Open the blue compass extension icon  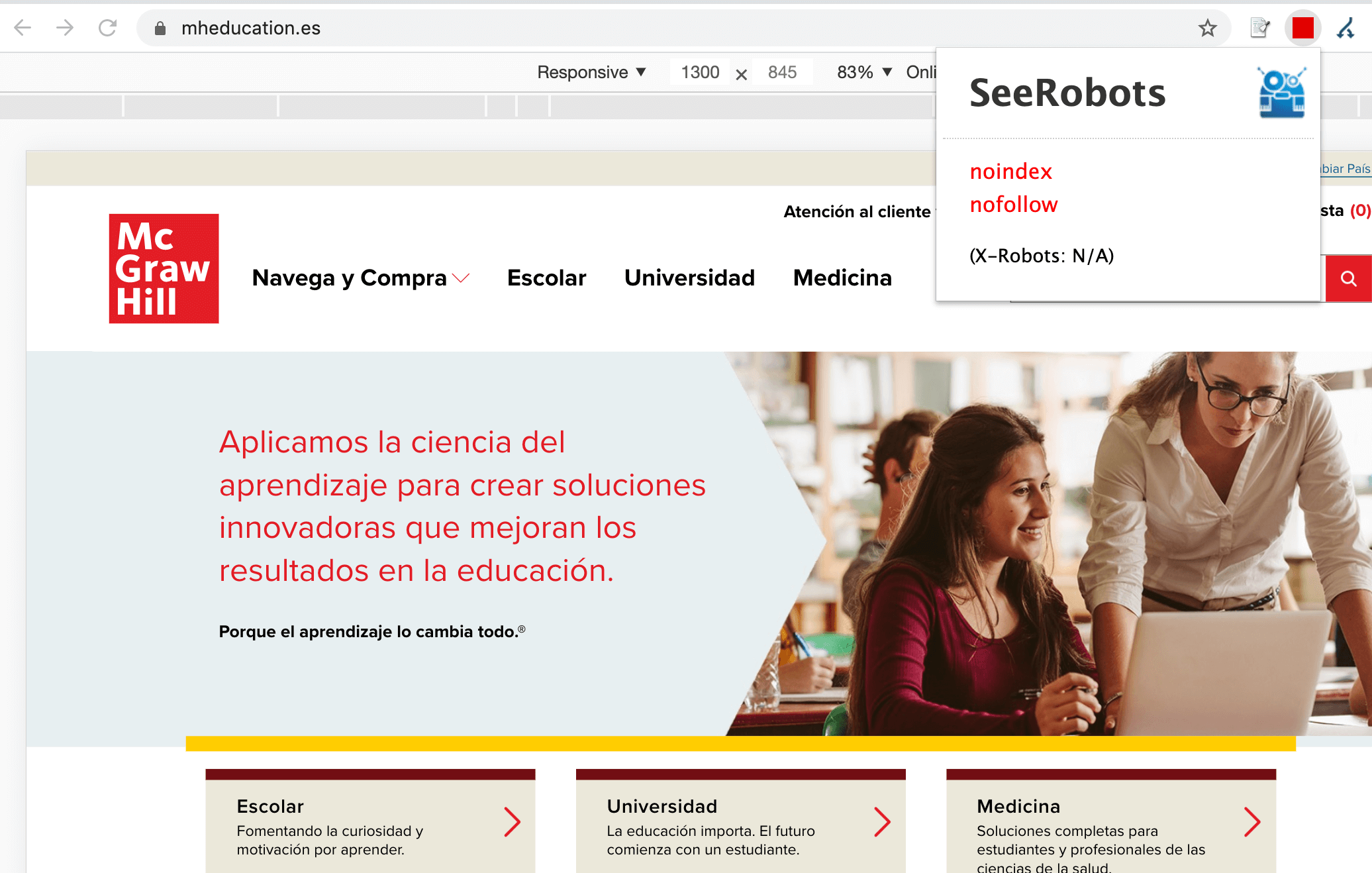coord(1346,28)
